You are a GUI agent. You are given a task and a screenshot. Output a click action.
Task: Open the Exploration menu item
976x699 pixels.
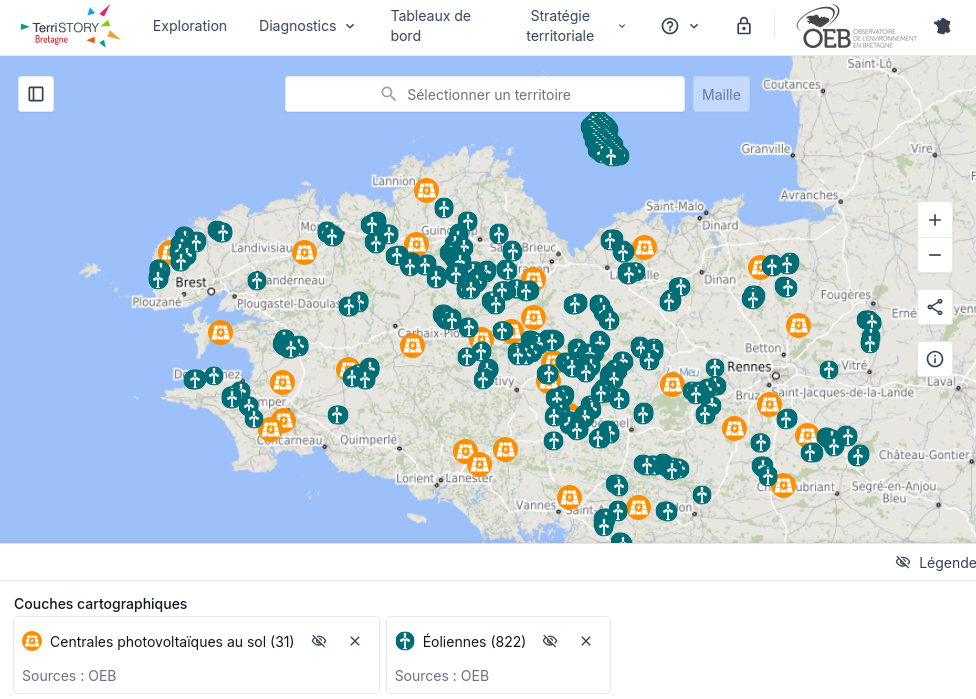190,26
